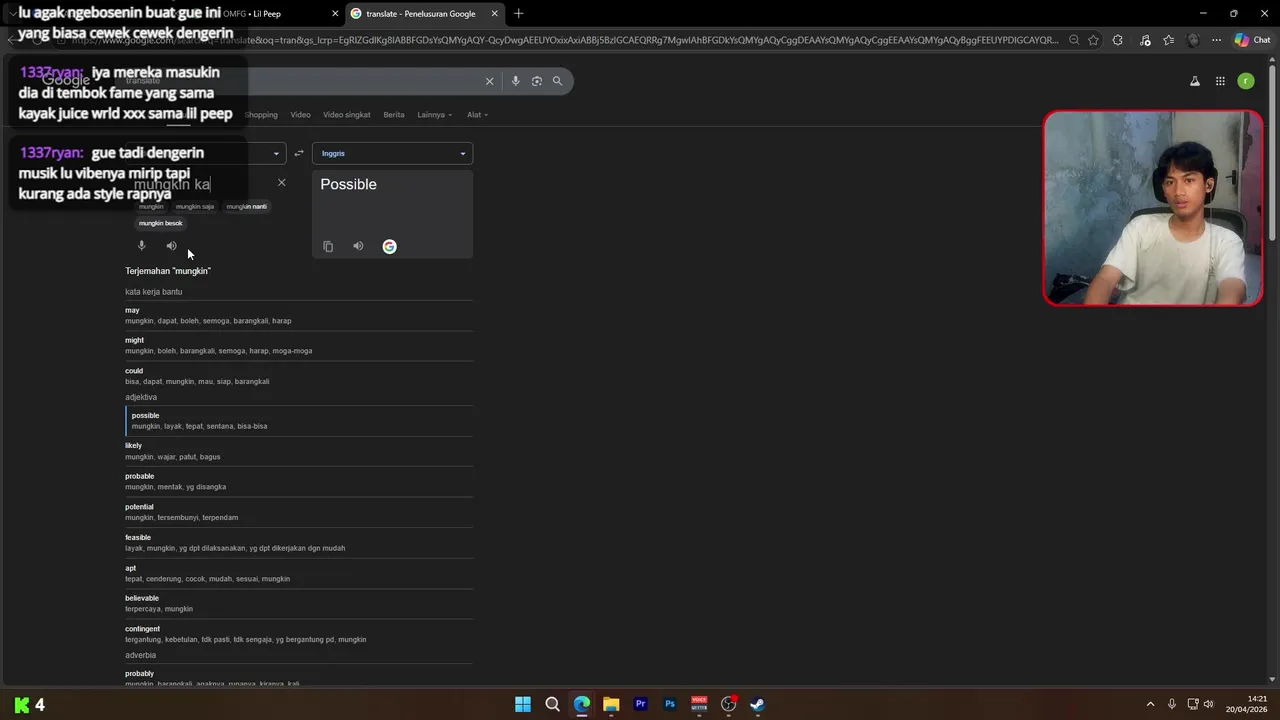Expand the 'Lainnya' search filter menu

[434, 114]
